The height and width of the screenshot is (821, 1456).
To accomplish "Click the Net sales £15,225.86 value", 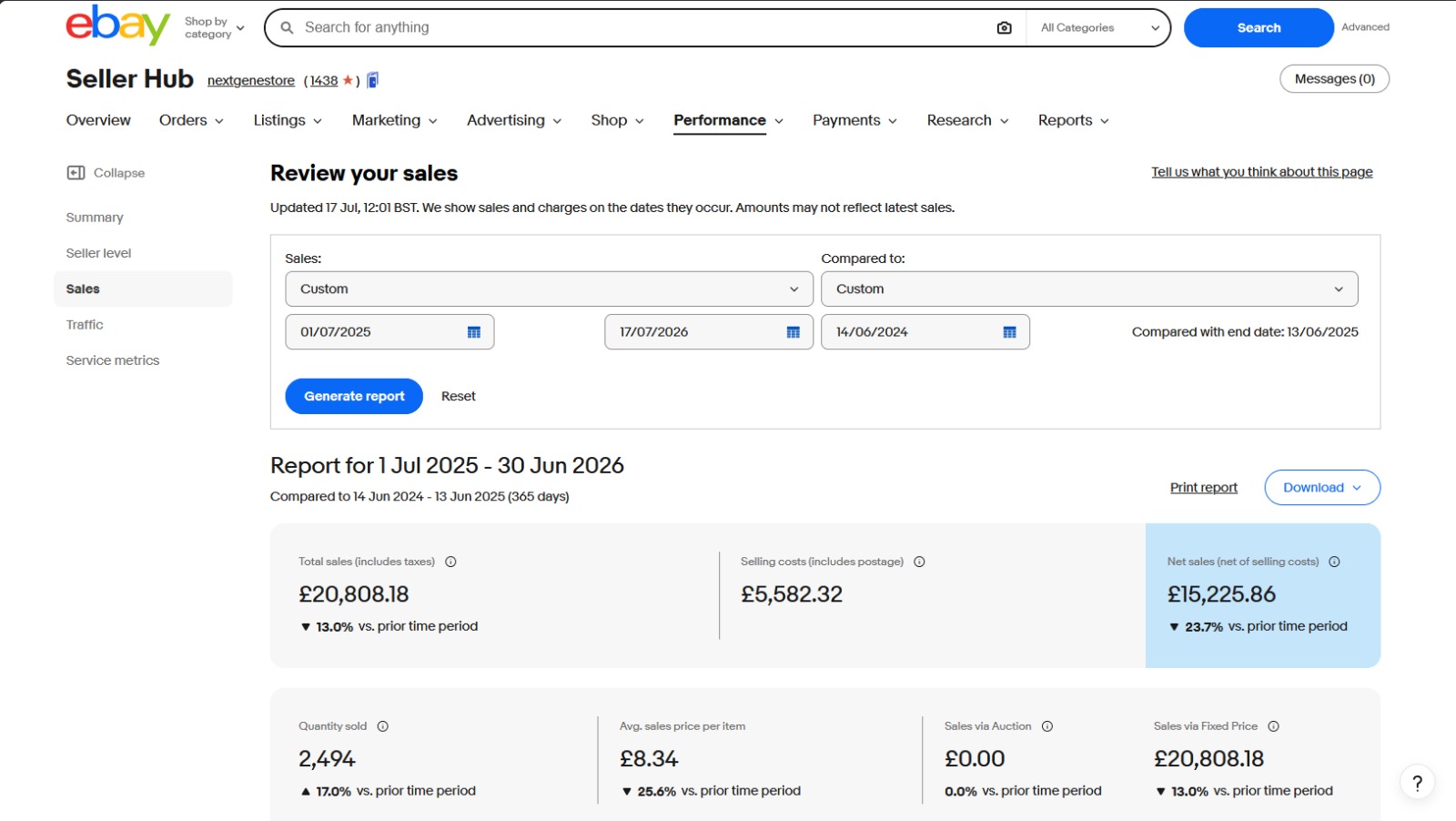I will point(1221,594).
